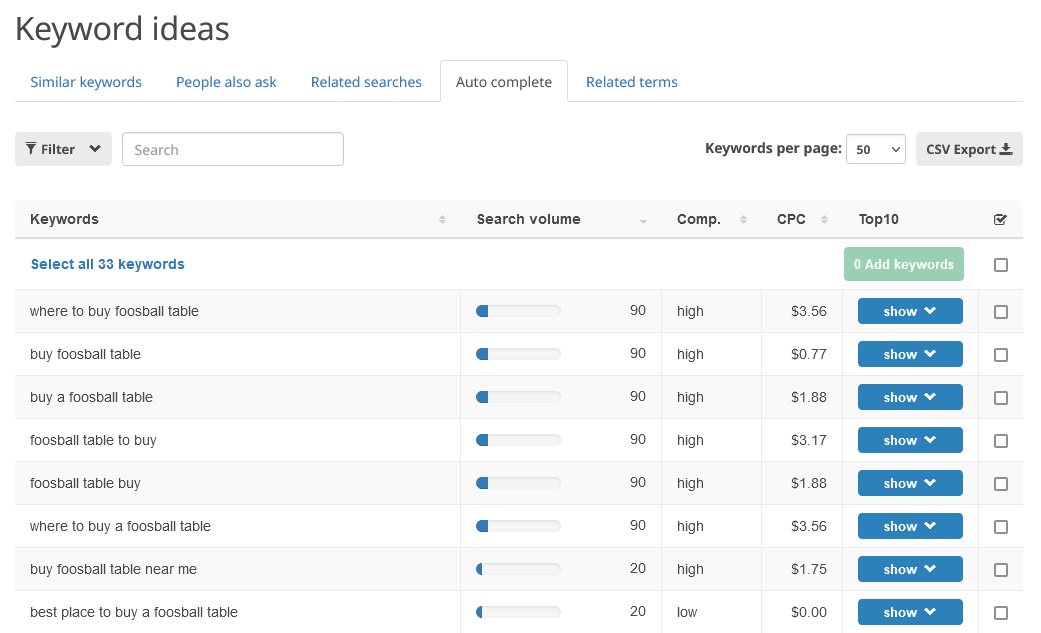The height and width of the screenshot is (633, 1041).
Task: Click volume bar for where to buy foosball table
Action: (519, 311)
